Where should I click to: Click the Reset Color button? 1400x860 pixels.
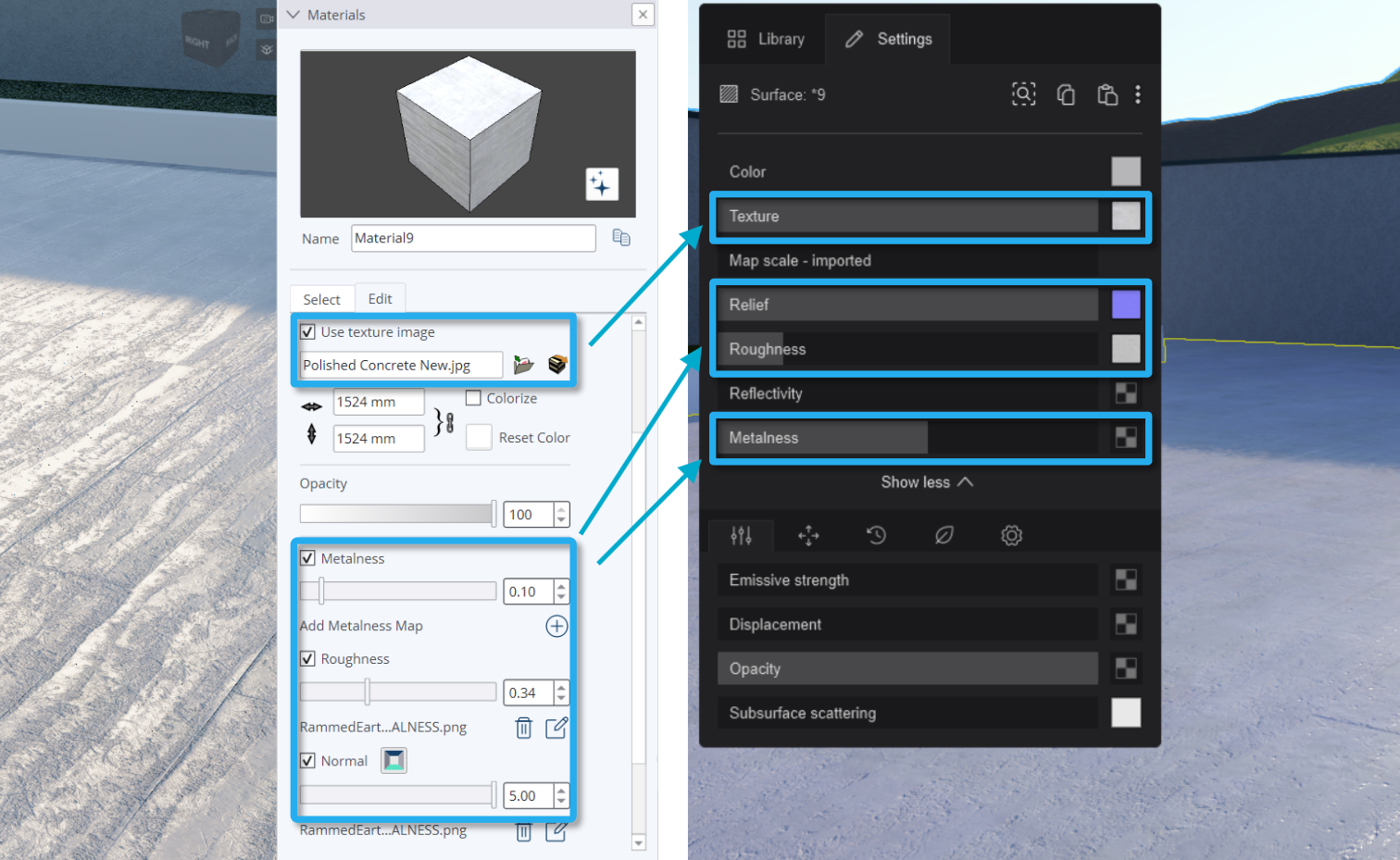[479, 437]
